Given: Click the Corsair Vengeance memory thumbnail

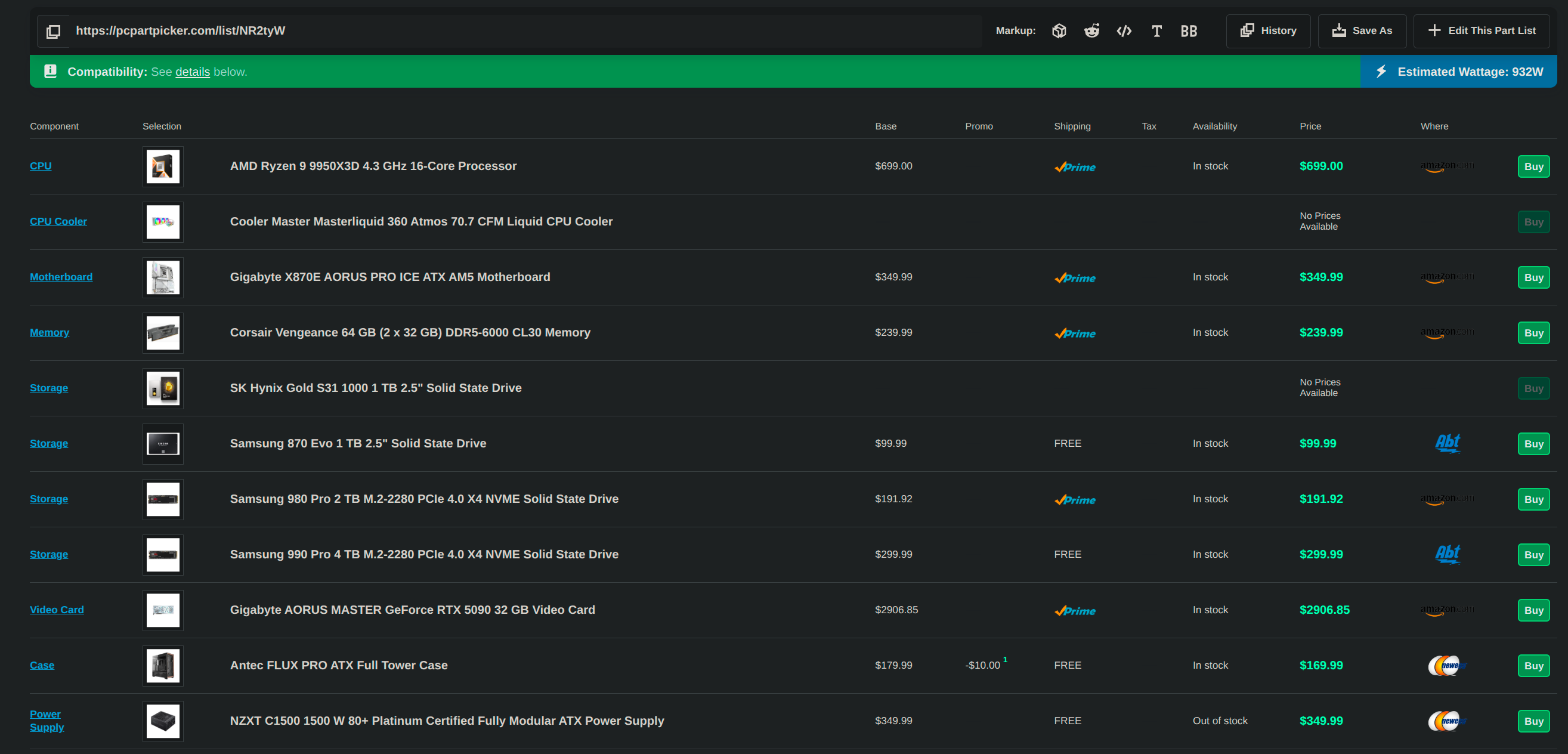Looking at the screenshot, I should click(x=163, y=333).
